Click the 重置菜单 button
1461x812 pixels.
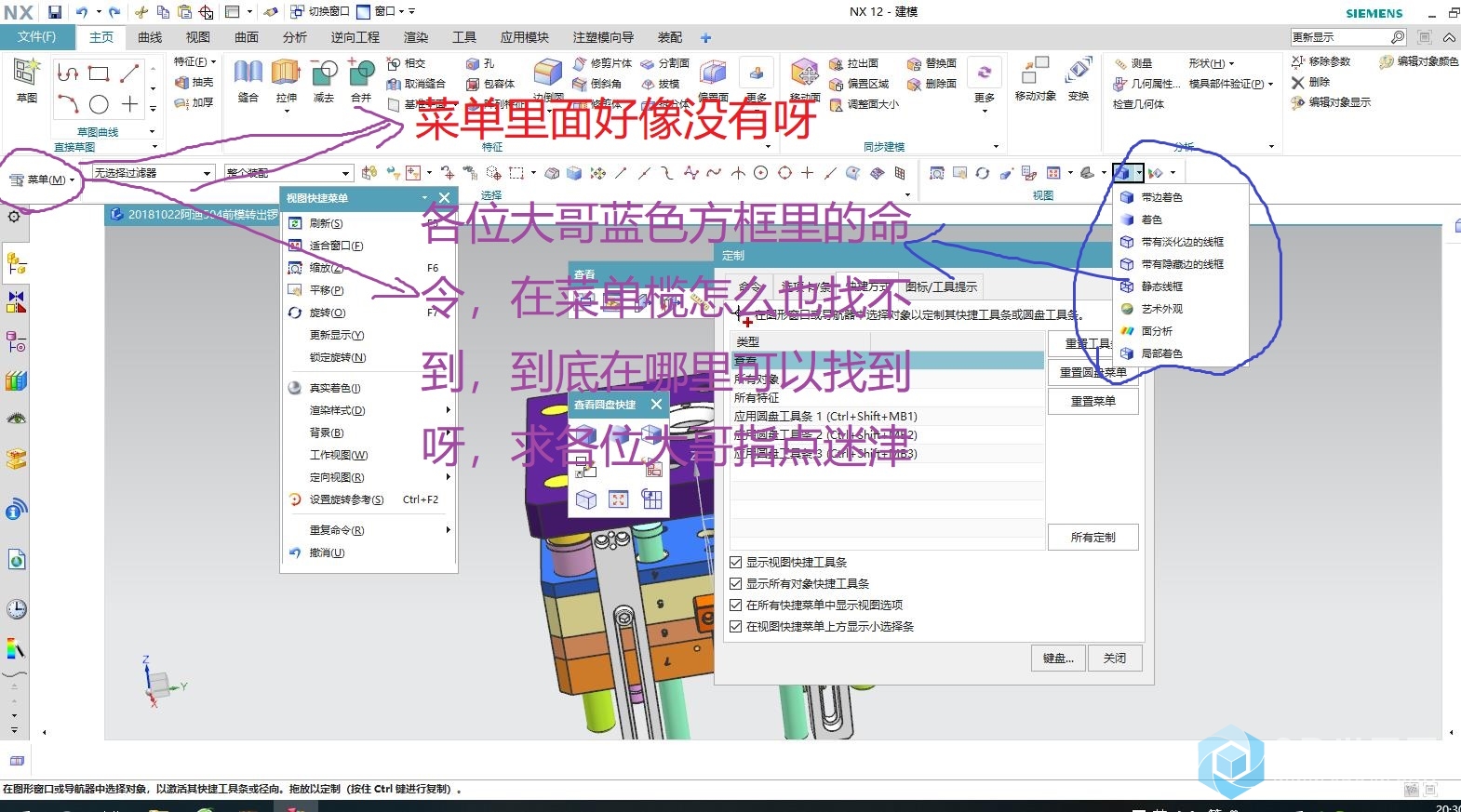point(1092,402)
